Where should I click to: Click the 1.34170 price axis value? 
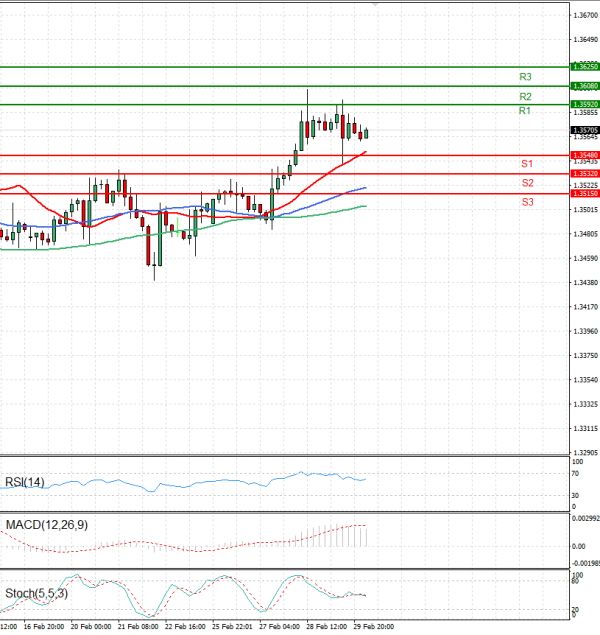point(586,307)
